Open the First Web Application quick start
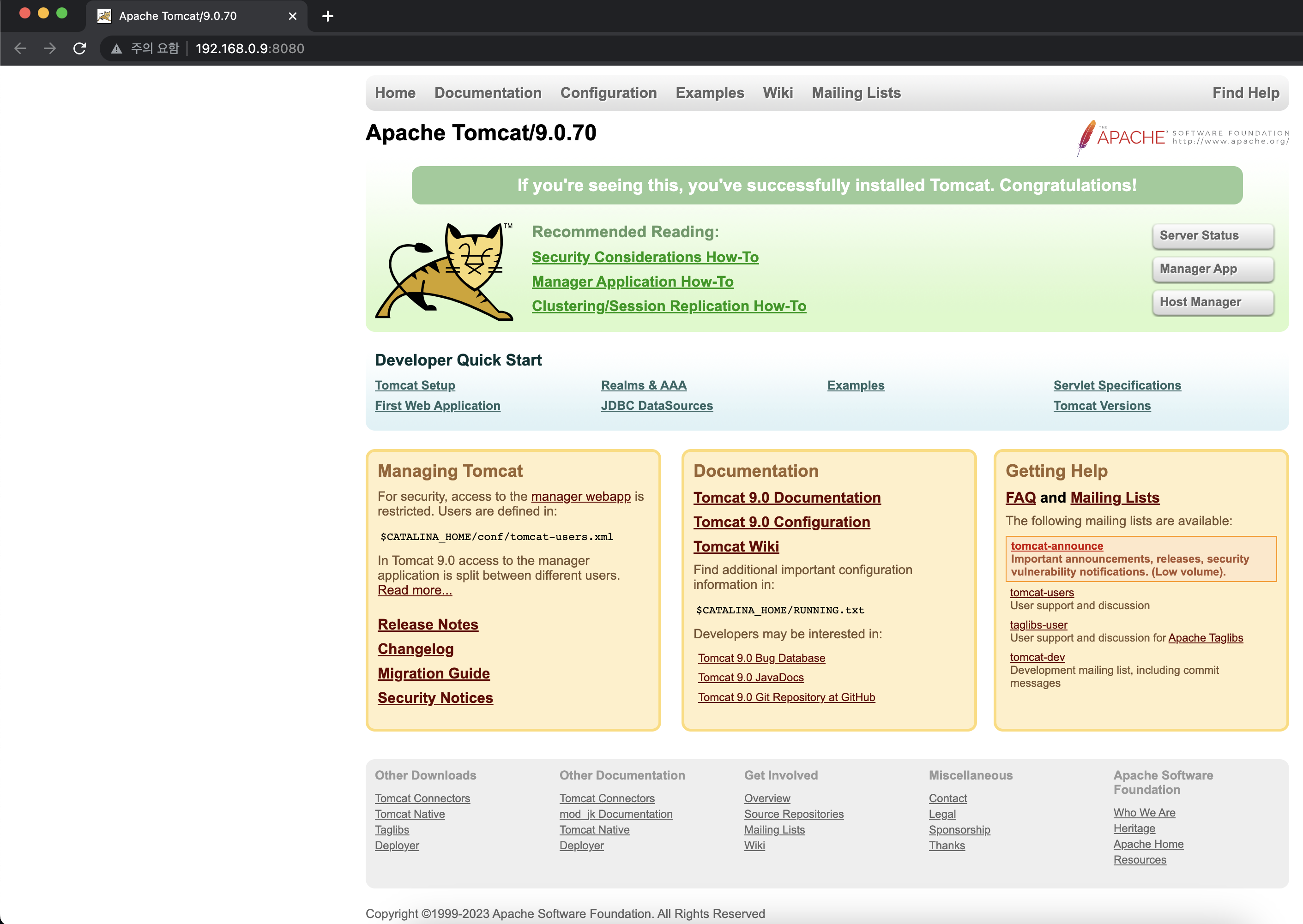 (437, 406)
